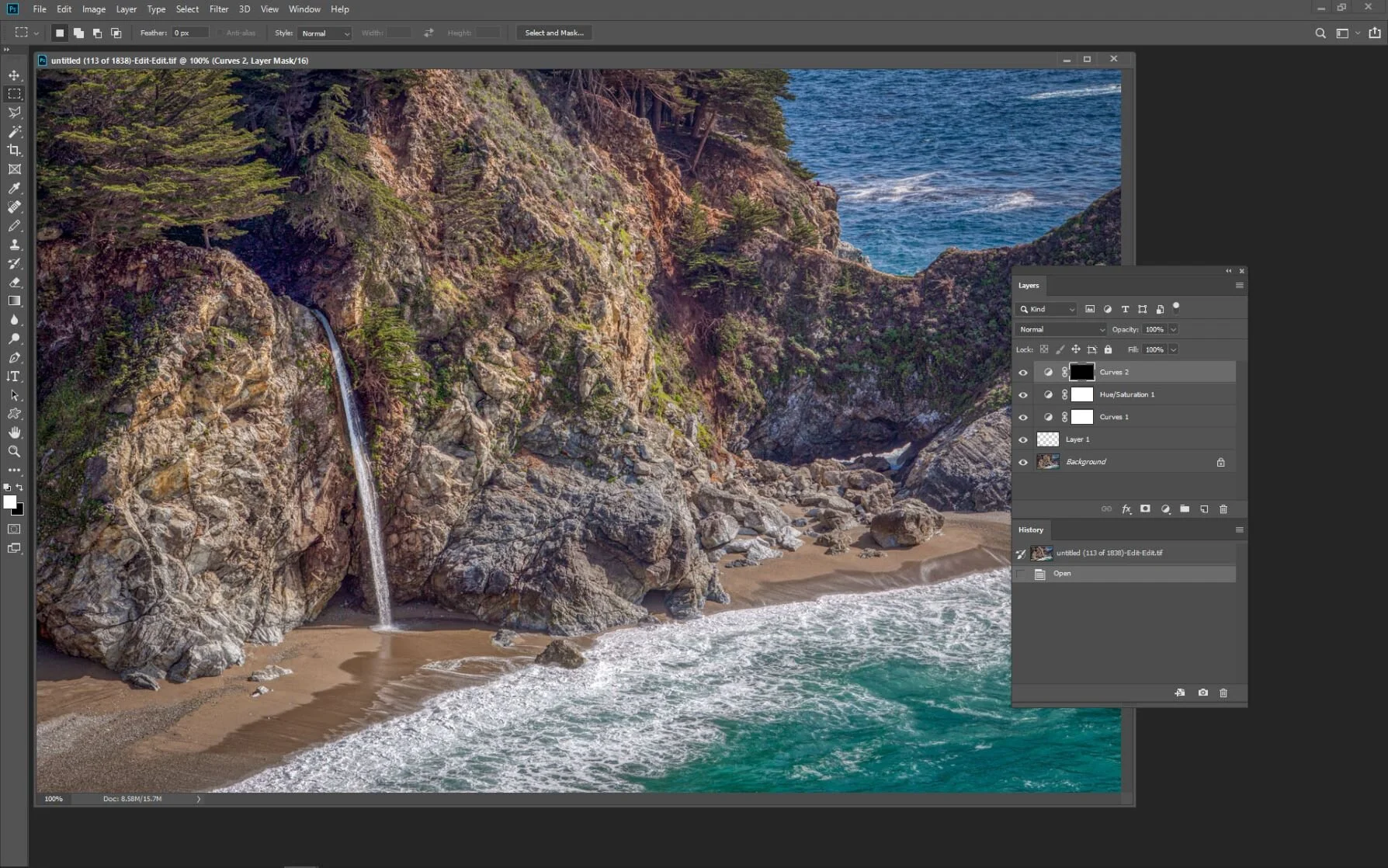Image resolution: width=1388 pixels, height=868 pixels.
Task: Expand the Opacity slider dropdown arrow
Action: tap(1173, 329)
